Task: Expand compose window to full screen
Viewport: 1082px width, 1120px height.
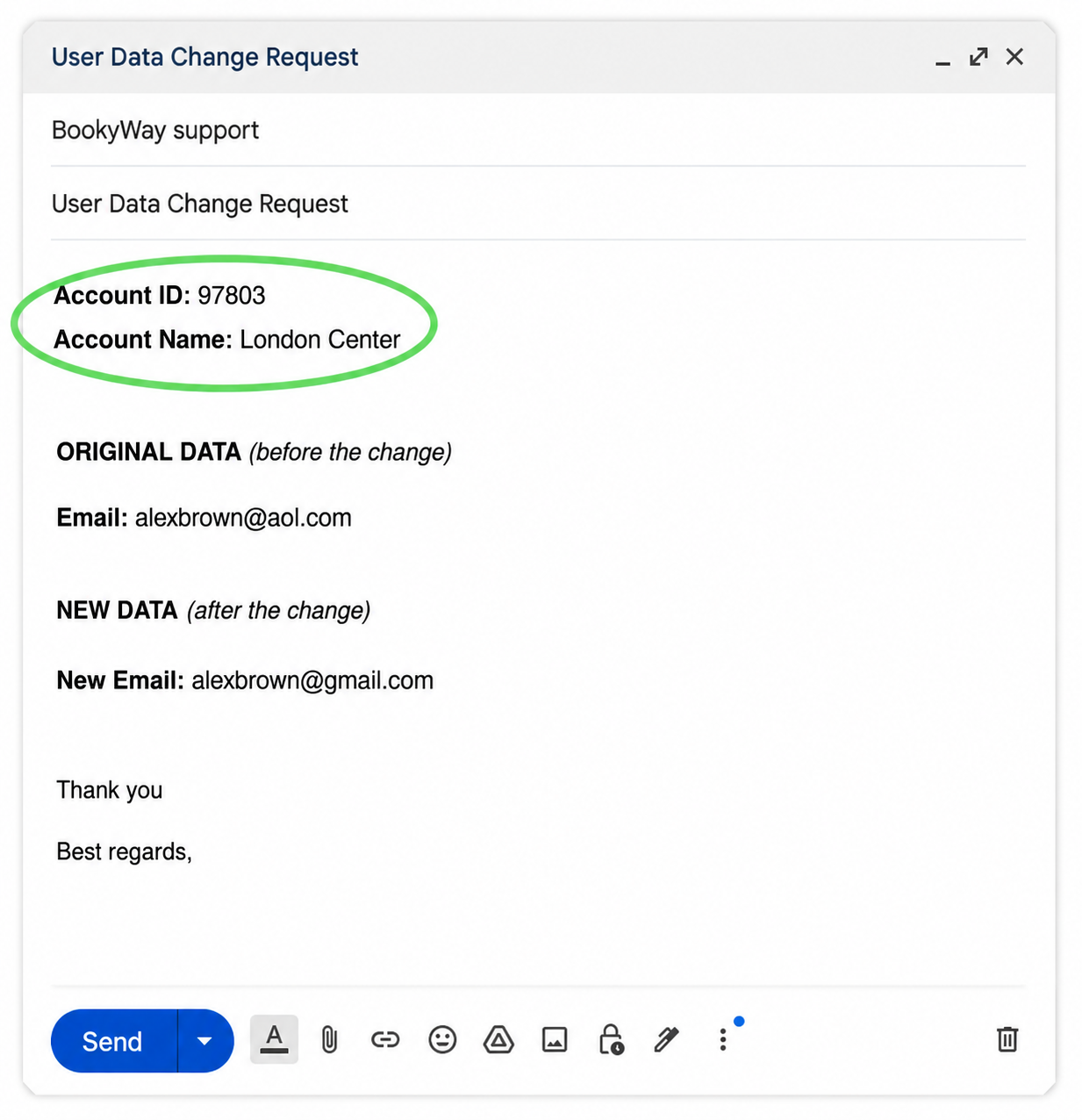Action: tap(978, 57)
